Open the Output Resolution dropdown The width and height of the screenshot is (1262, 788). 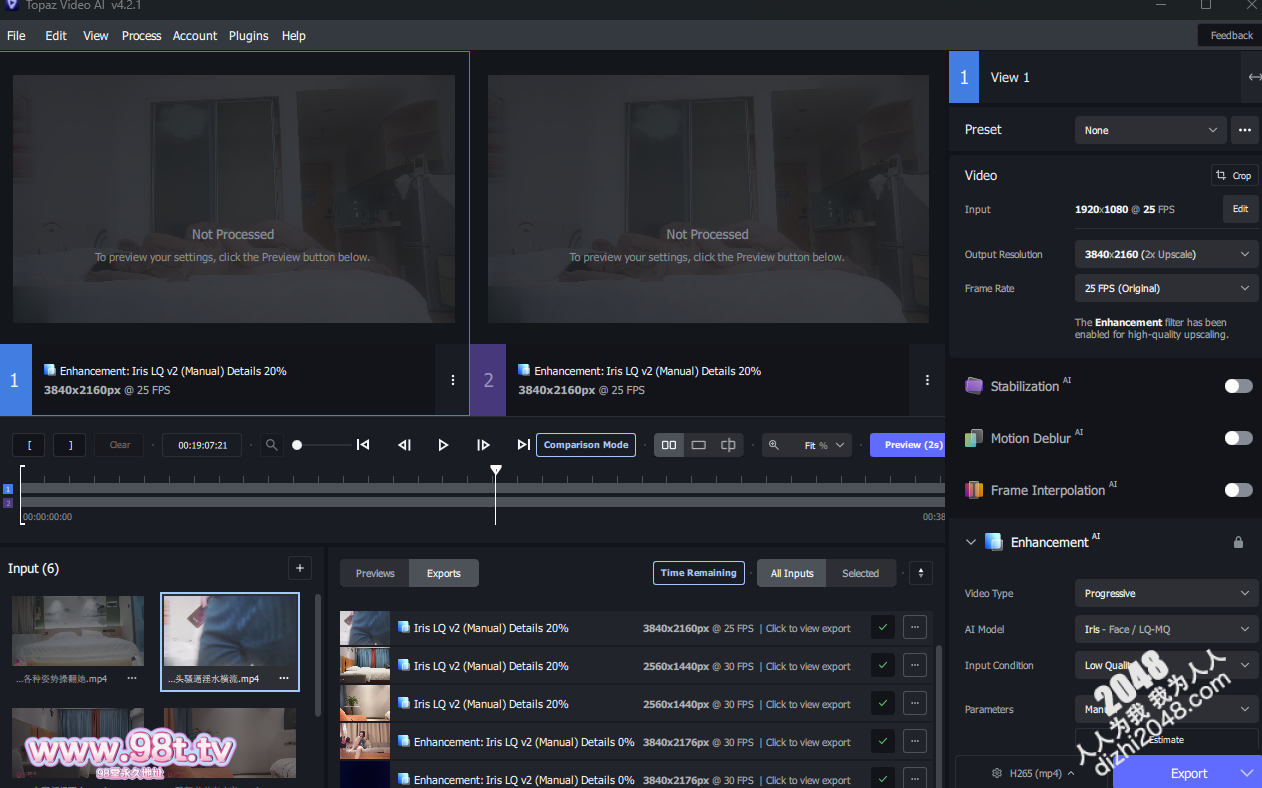tap(1165, 254)
